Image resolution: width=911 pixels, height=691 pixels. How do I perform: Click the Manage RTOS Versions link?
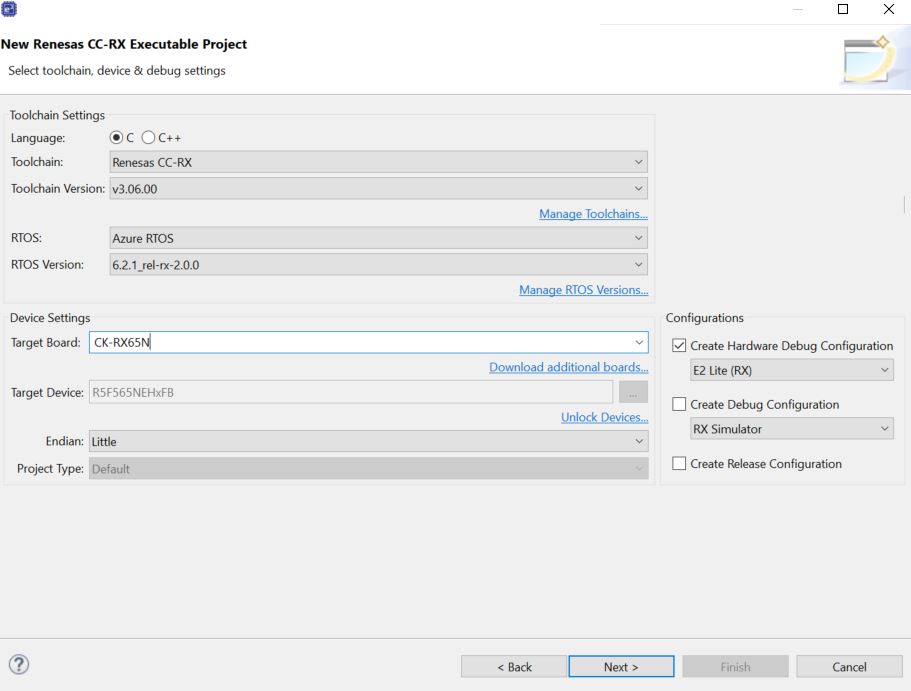tap(583, 289)
